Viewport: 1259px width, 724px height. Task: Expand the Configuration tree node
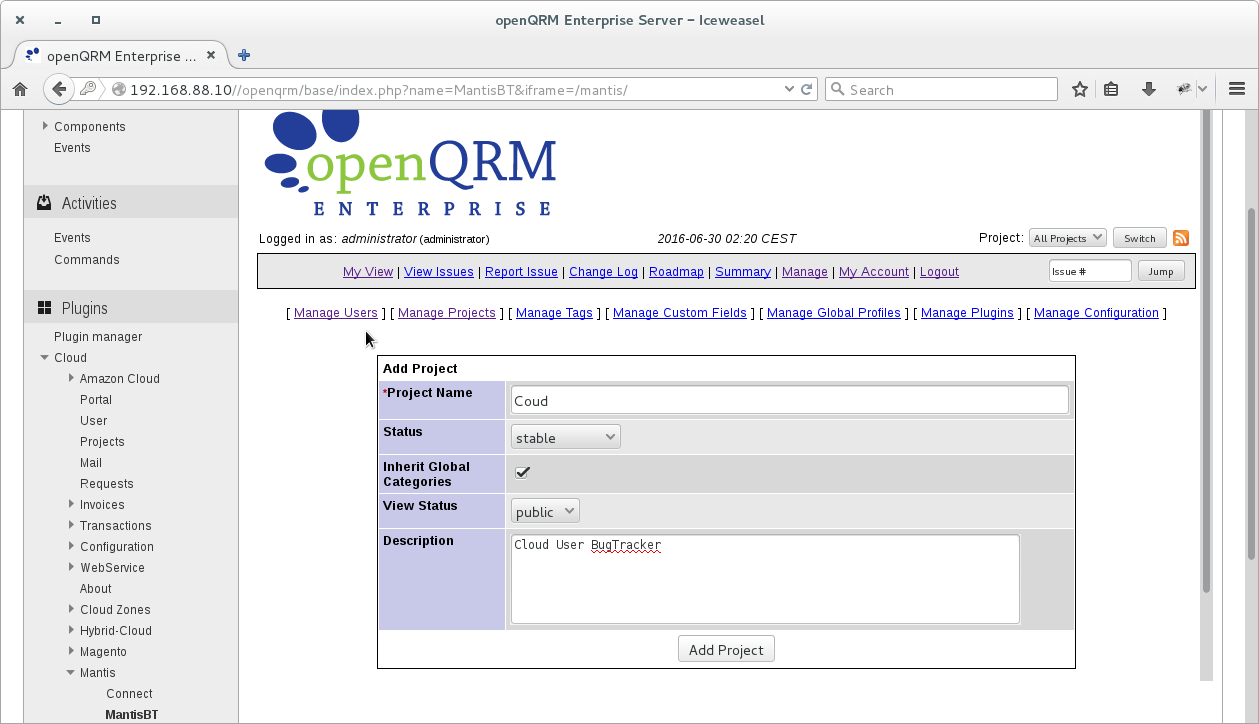pyautogui.click(x=71, y=546)
